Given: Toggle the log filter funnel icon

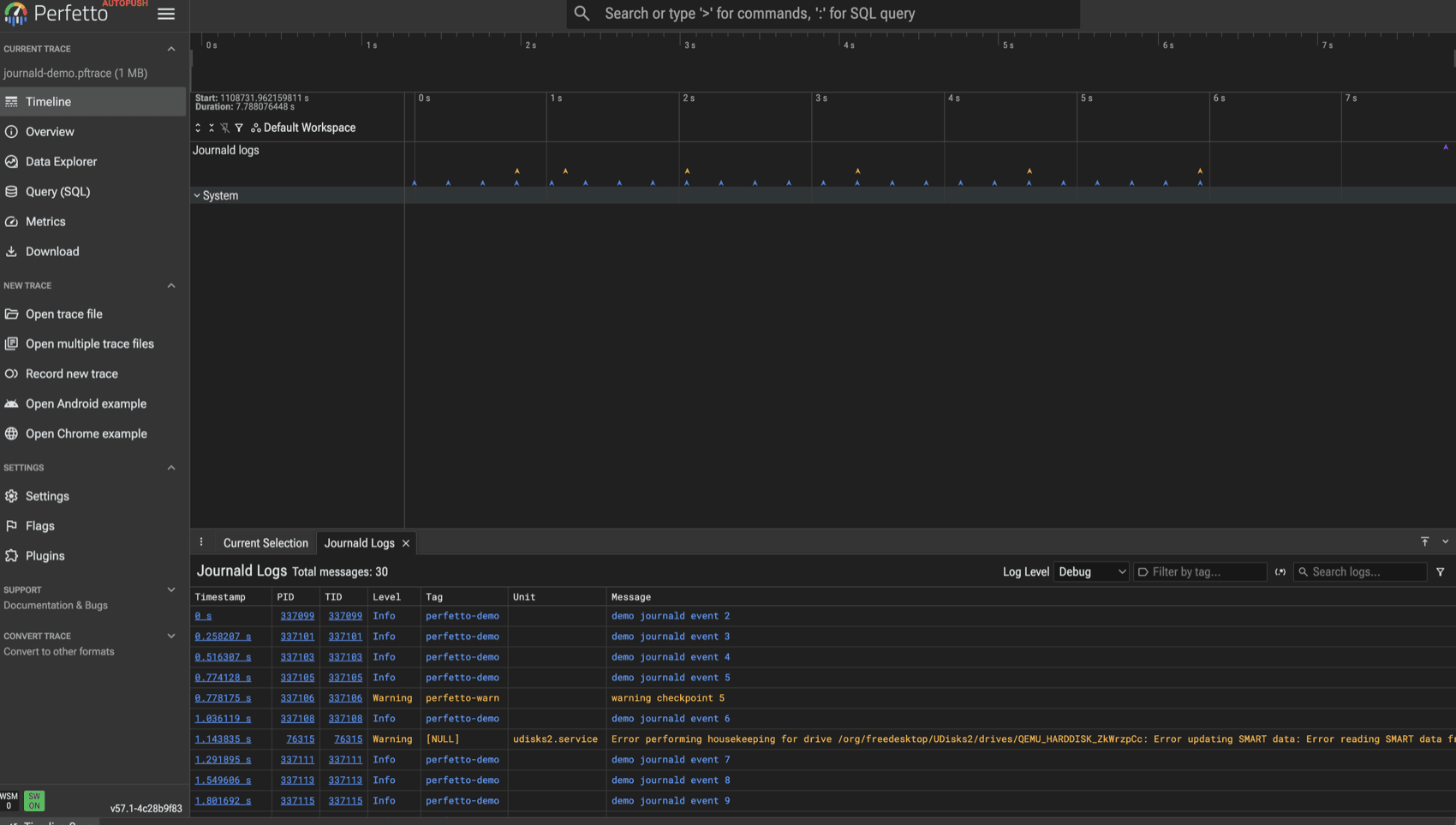Looking at the screenshot, I should coord(1441,572).
